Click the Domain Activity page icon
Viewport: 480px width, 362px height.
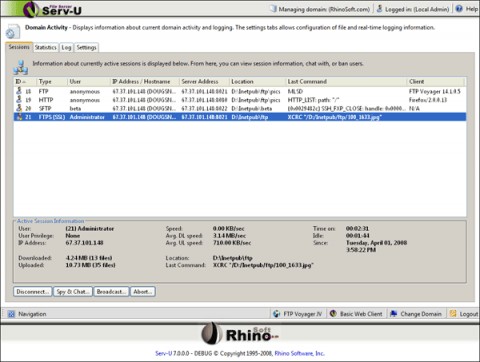pos(12,31)
